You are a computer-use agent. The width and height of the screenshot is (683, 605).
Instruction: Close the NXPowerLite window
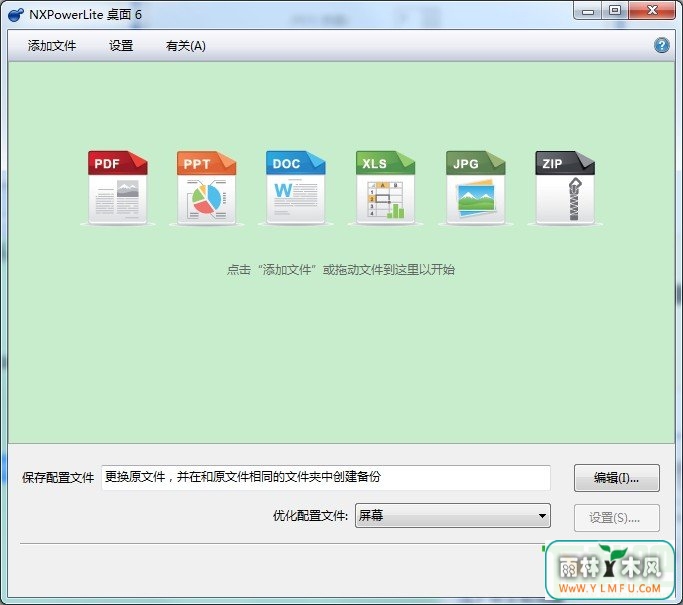pos(652,10)
